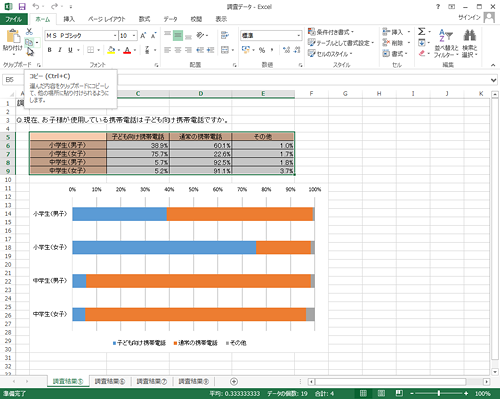This screenshot has height=399, width=500.
Task: Click the Name Box showing B5
Action: point(13,80)
